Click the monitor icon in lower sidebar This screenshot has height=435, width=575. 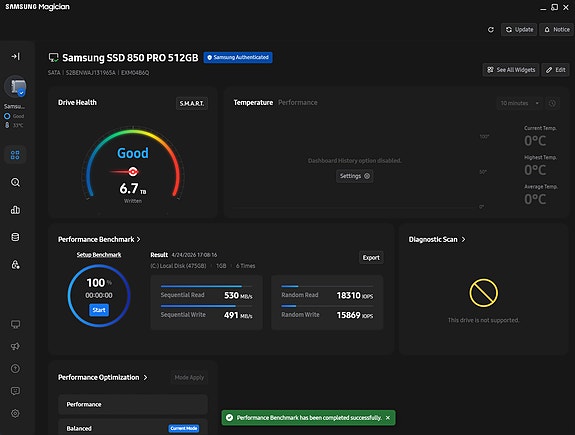(x=15, y=324)
